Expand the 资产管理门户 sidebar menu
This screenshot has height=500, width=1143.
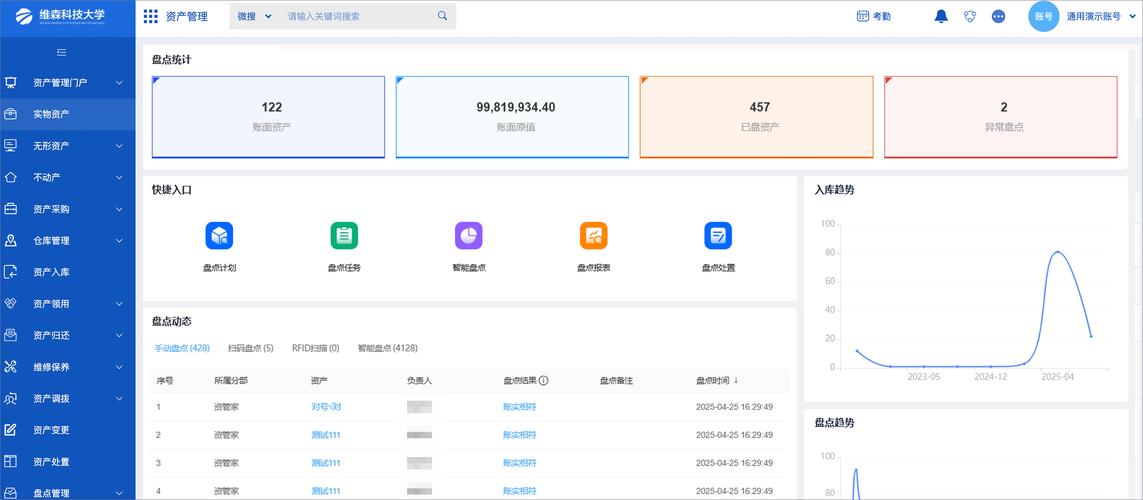point(68,83)
